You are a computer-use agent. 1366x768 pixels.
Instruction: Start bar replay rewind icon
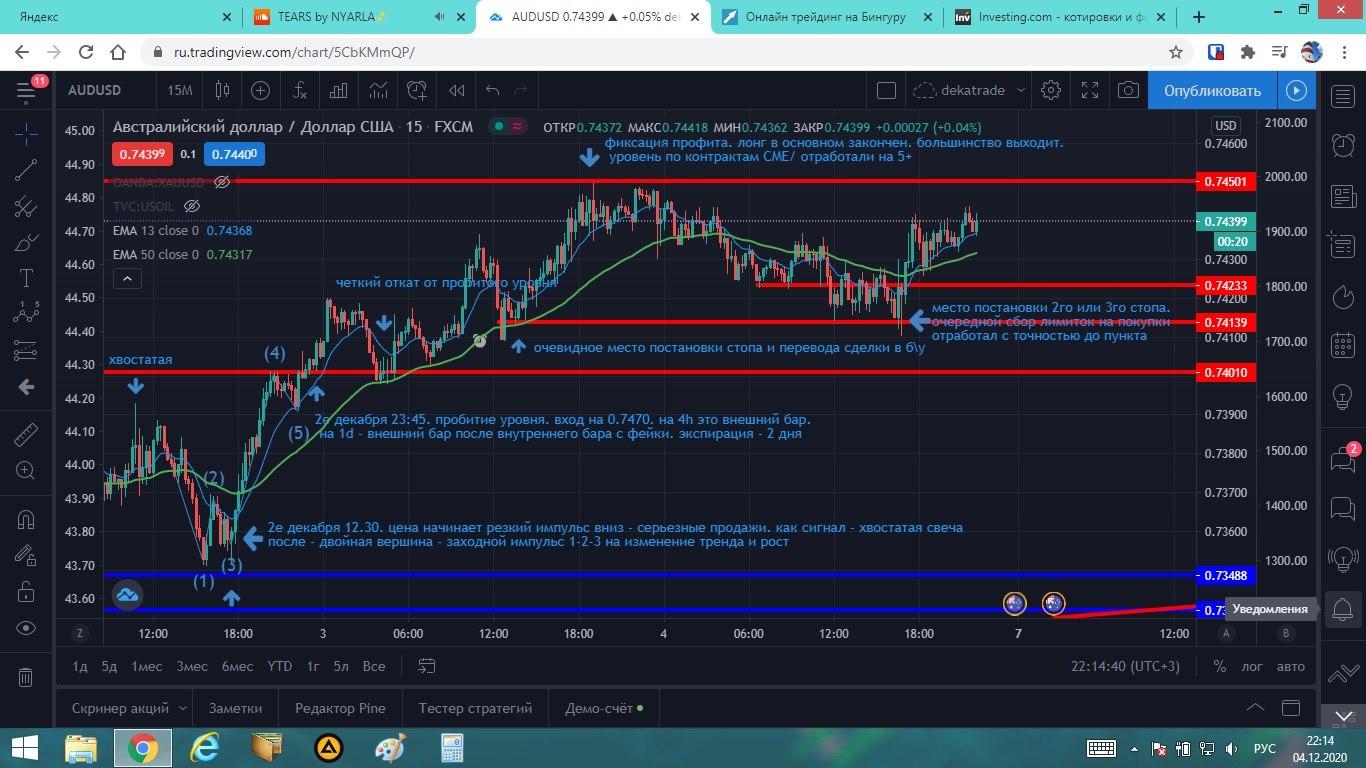[457, 91]
